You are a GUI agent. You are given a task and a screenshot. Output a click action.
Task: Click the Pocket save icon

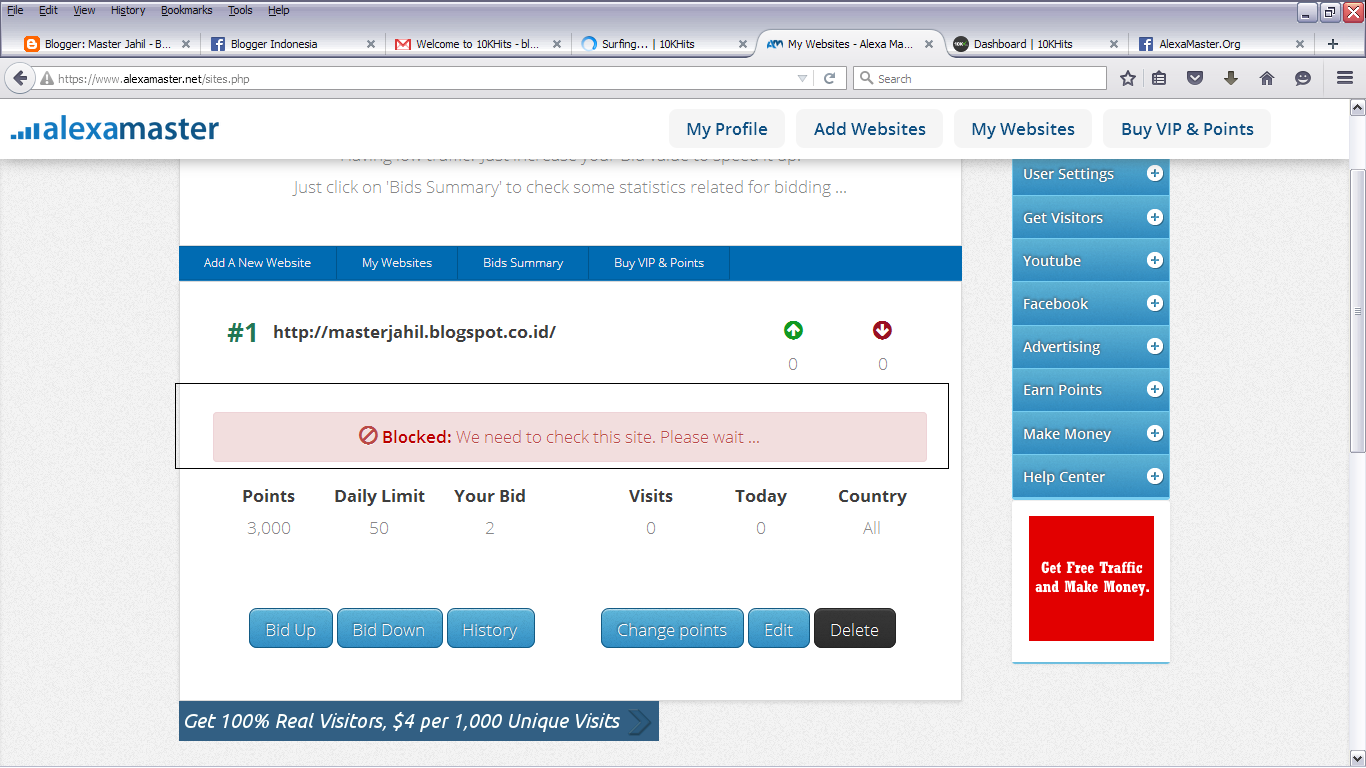pyautogui.click(x=1195, y=78)
